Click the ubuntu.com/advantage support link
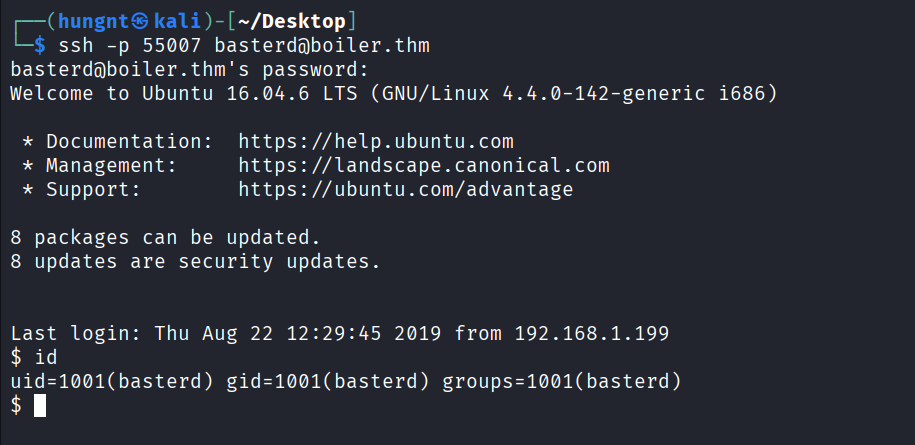This screenshot has width=915, height=445. click(x=406, y=189)
